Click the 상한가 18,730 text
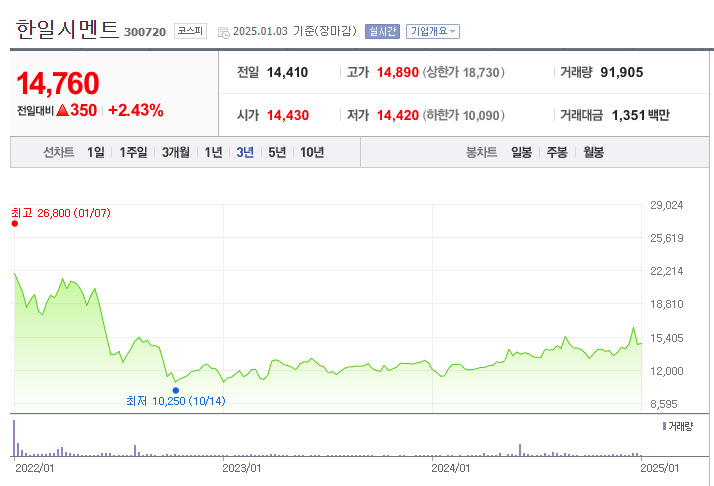Screen dimensions: 714x486 [464, 72]
